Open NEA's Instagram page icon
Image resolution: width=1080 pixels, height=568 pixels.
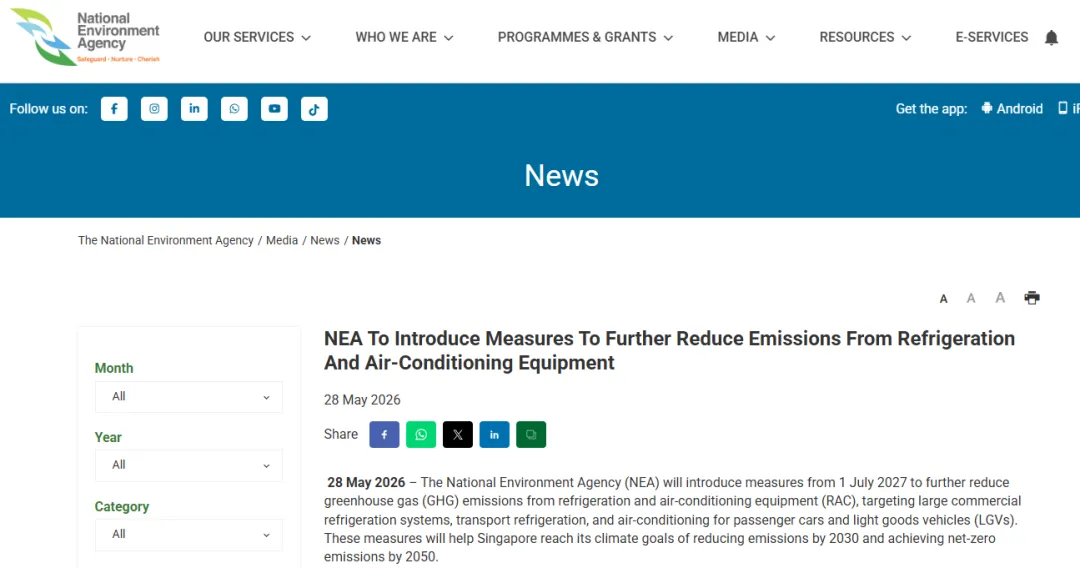click(x=154, y=109)
